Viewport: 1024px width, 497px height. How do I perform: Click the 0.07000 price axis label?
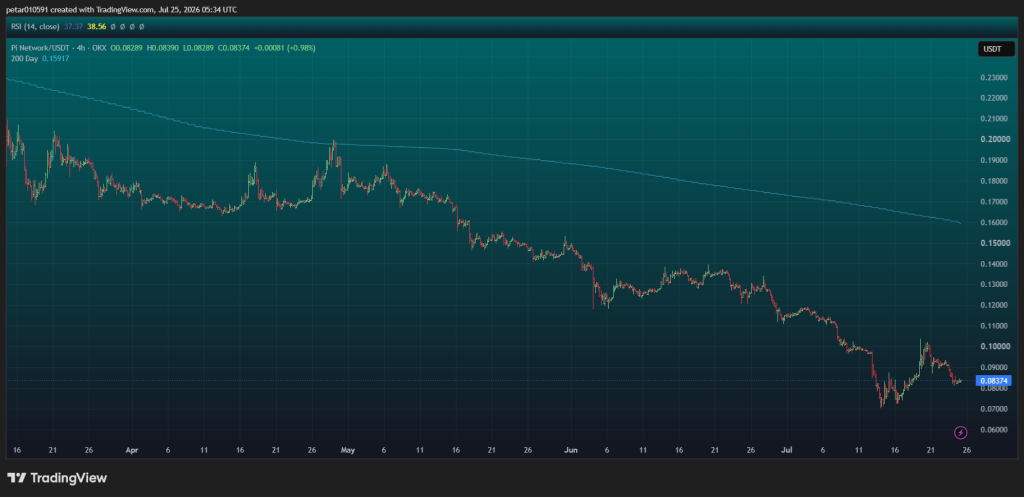[993, 409]
